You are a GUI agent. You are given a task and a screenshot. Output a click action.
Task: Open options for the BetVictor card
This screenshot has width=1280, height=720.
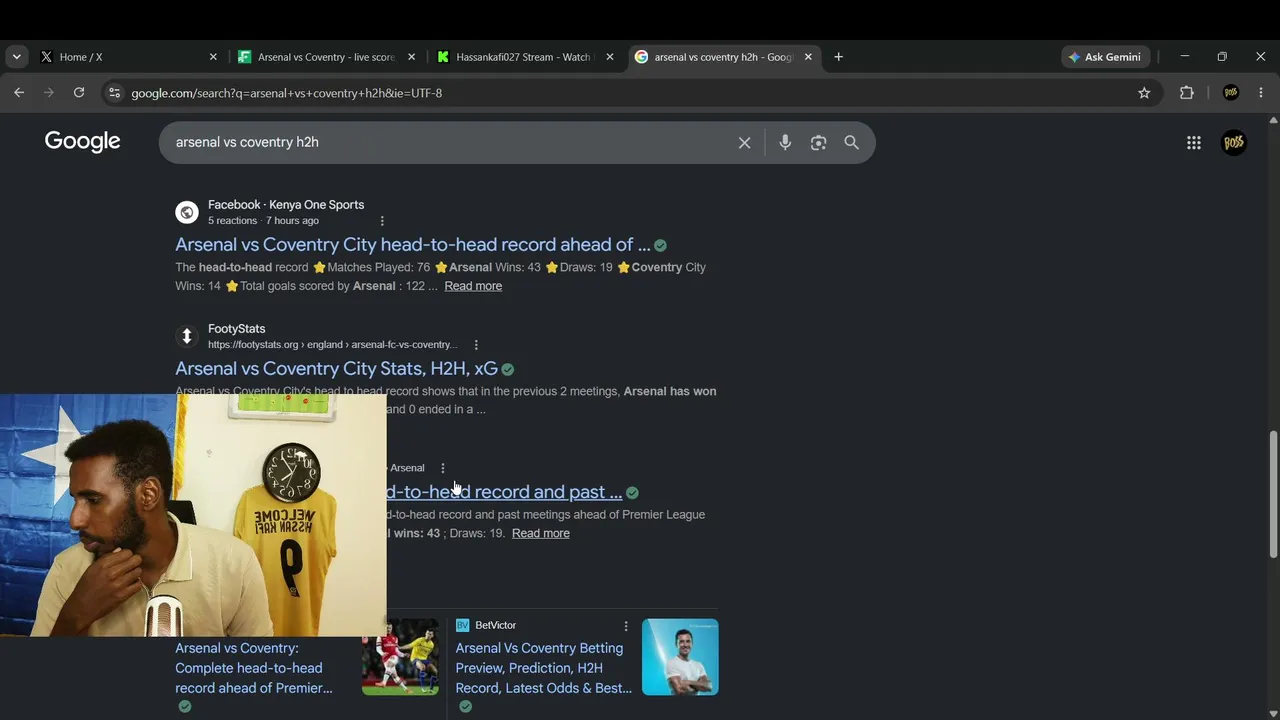[x=626, y=626]
